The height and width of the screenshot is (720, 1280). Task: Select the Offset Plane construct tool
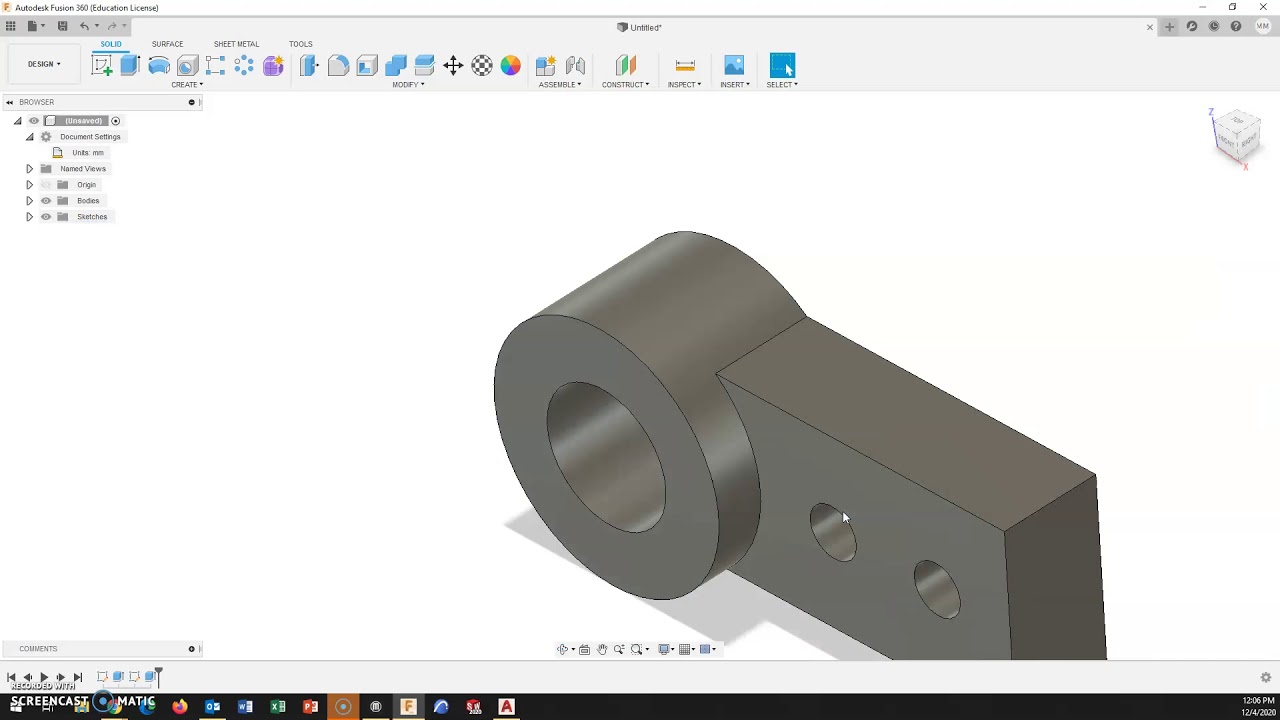[625, 66]
